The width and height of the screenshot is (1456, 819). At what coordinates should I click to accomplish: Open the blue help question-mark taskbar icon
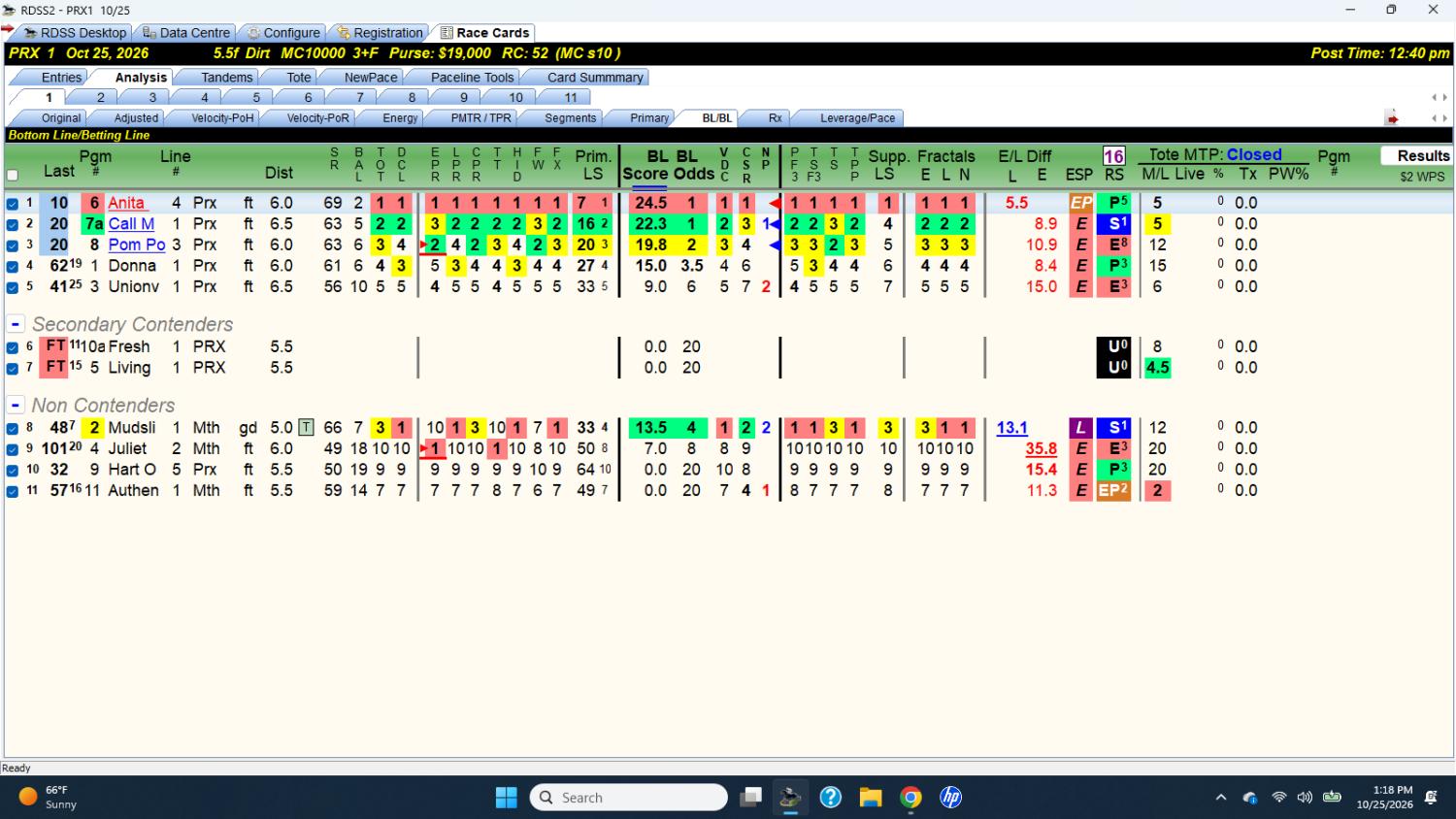831,798
